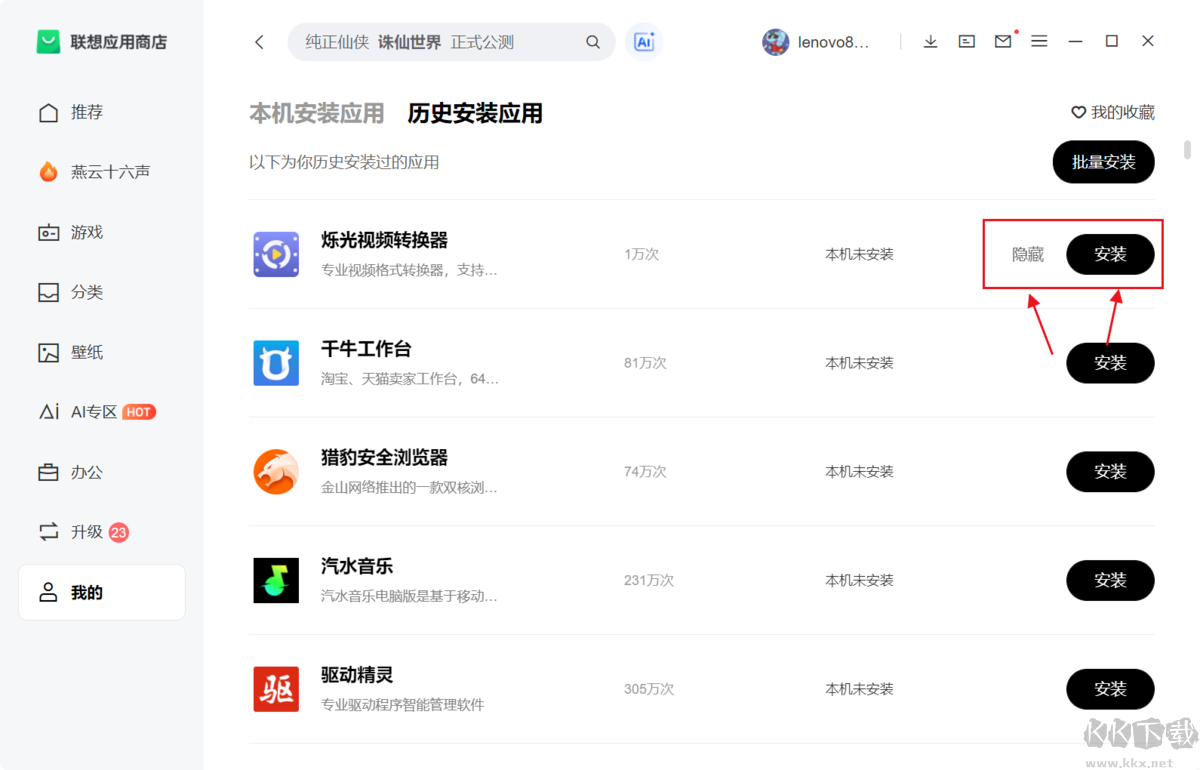Click the feedback message box icon
This screenshot has width=1200, height=770.
point(966,42)
